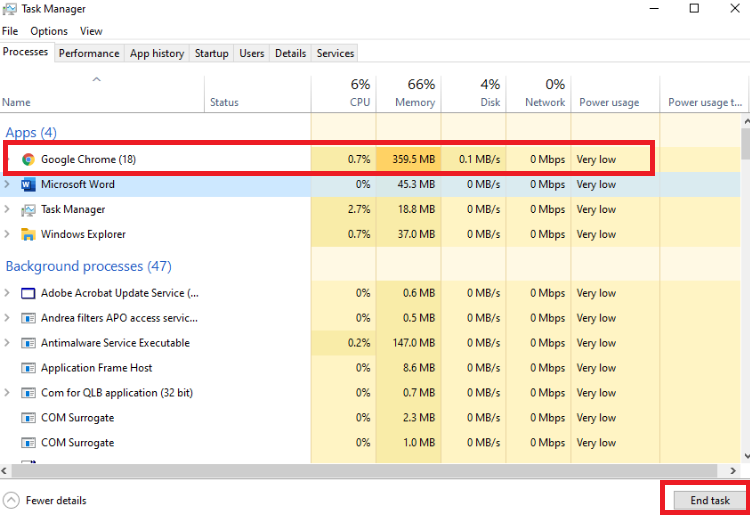Expand Com for QLB application row

coord(7,392)
